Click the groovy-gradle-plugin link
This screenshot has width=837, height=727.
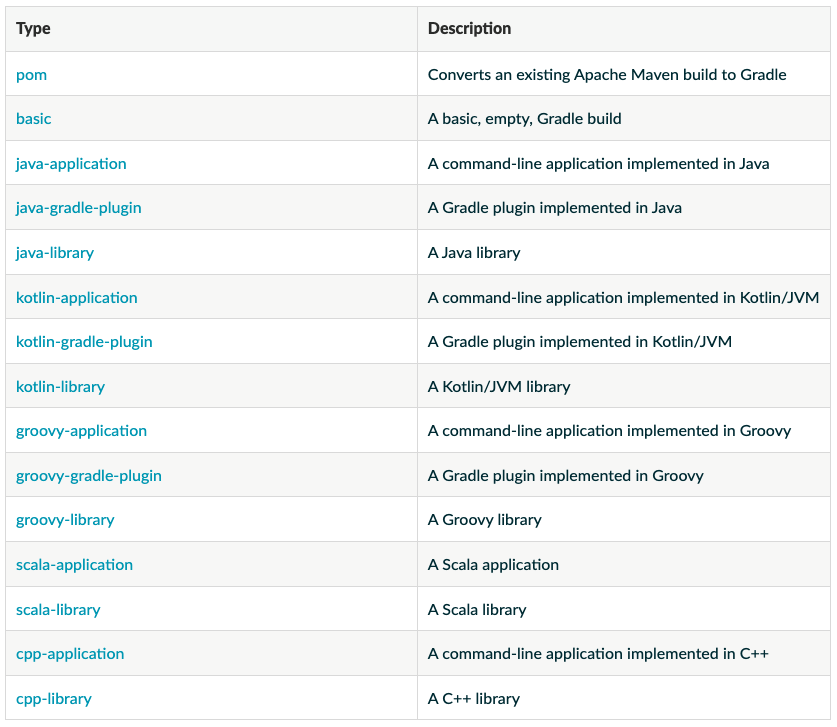[88, 475]
